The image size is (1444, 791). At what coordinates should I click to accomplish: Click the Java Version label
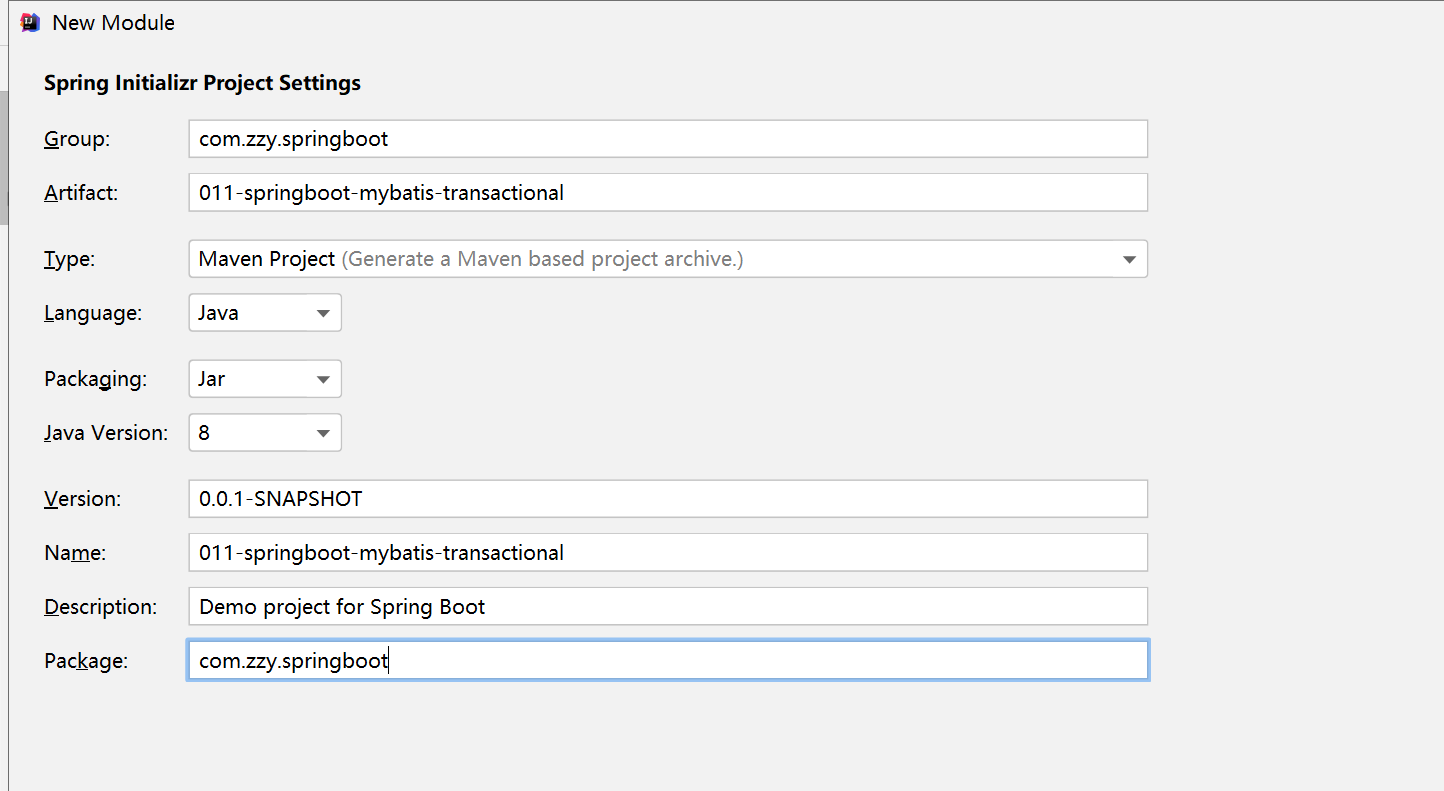105,434
